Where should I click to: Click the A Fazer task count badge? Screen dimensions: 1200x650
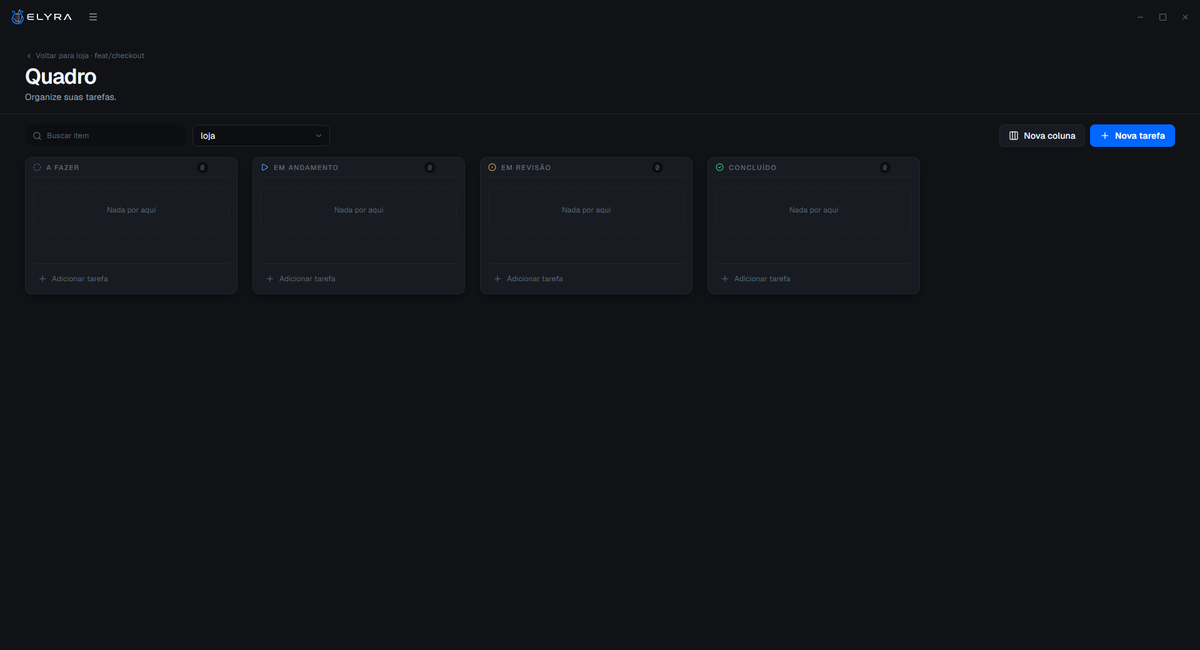point(202,168)
